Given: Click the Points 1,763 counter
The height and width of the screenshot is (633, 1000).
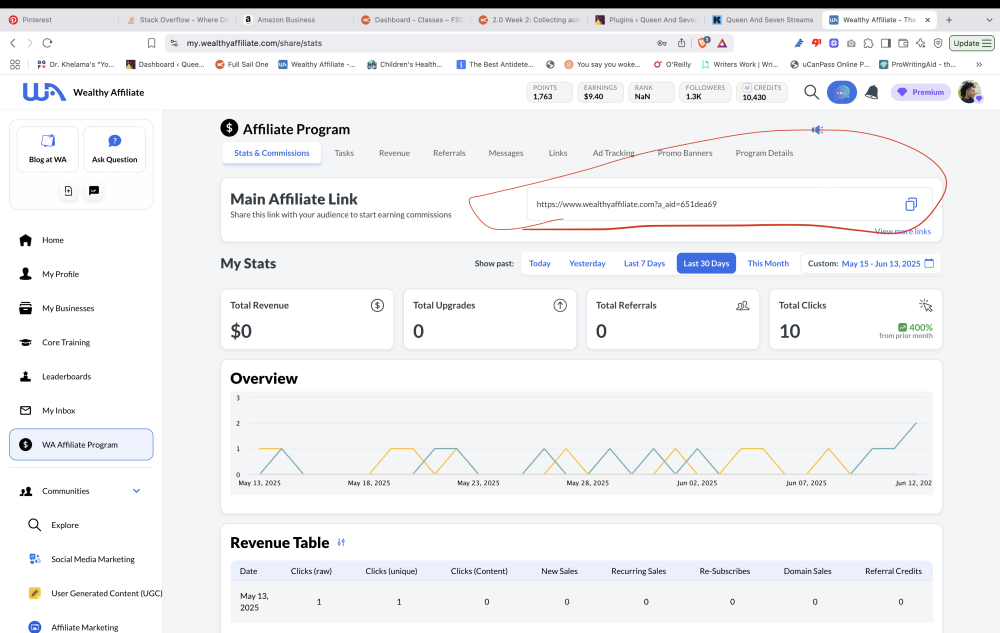Looking at the screenshot, I should click(x=549, y=92).
